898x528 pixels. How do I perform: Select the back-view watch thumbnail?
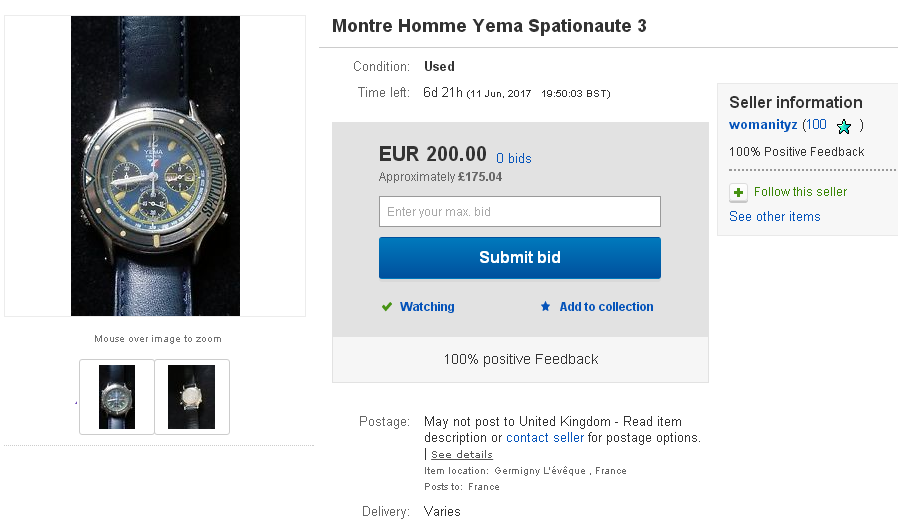192,397
